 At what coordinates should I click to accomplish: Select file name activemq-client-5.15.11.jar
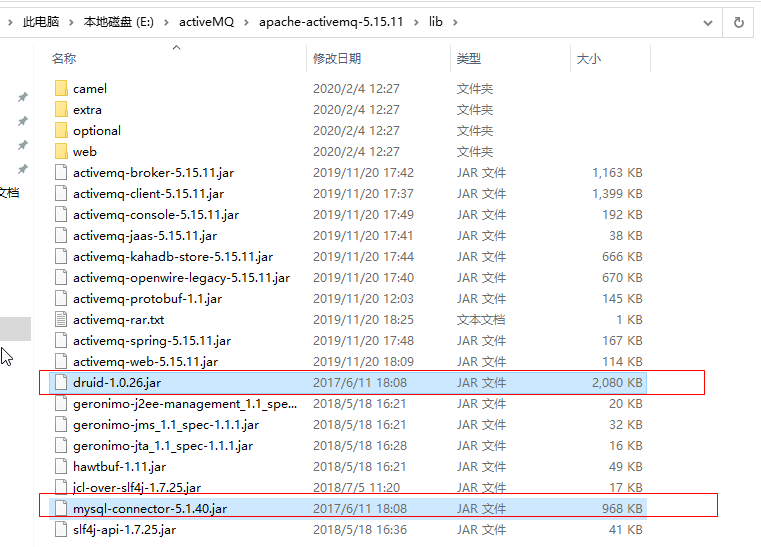click(149, 194)
